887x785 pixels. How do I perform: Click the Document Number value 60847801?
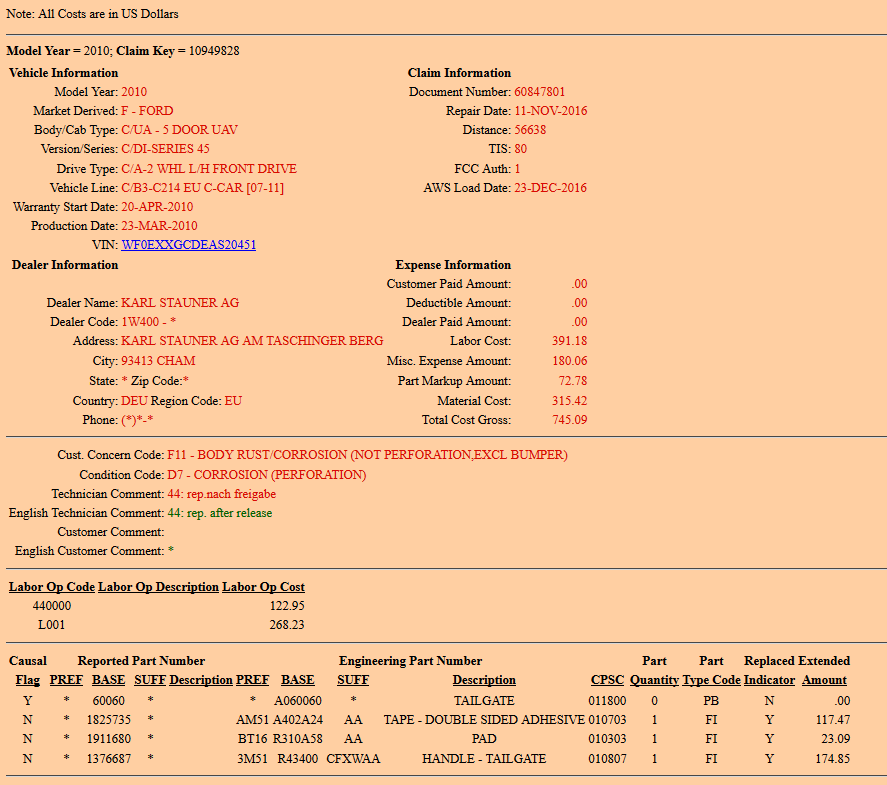click(x=539, y=92)
